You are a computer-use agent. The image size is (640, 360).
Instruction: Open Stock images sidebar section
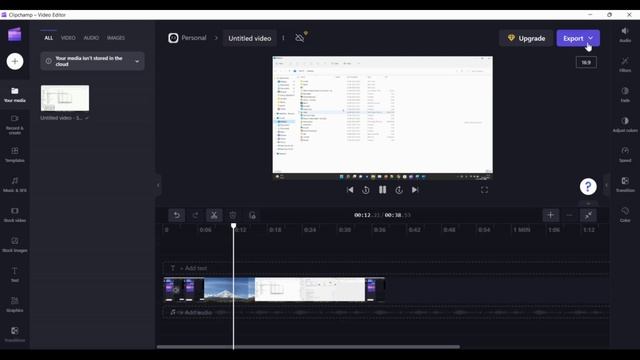tap(15, 245)
